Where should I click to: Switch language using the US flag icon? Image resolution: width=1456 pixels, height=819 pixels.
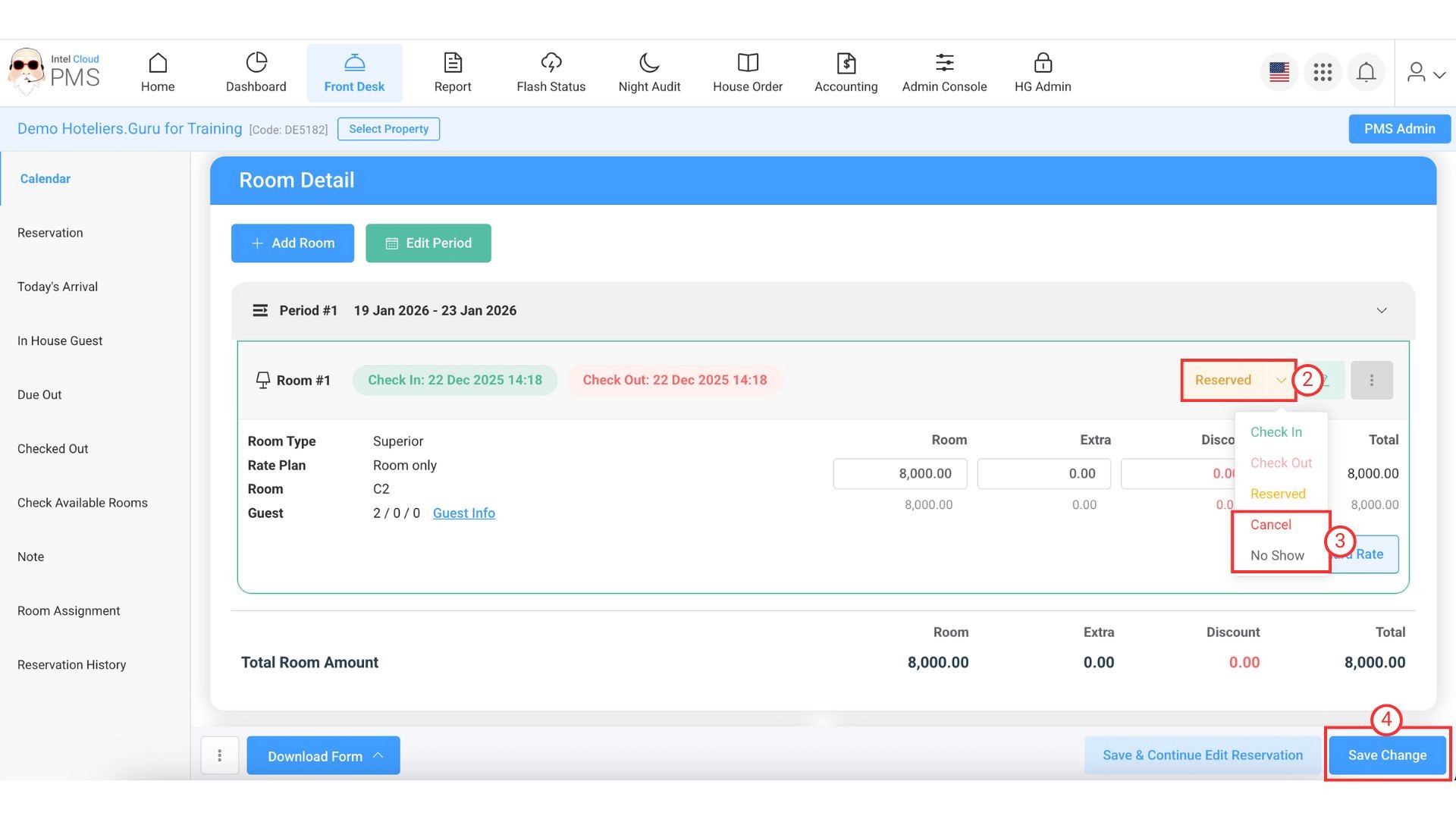coord(1279,73)
